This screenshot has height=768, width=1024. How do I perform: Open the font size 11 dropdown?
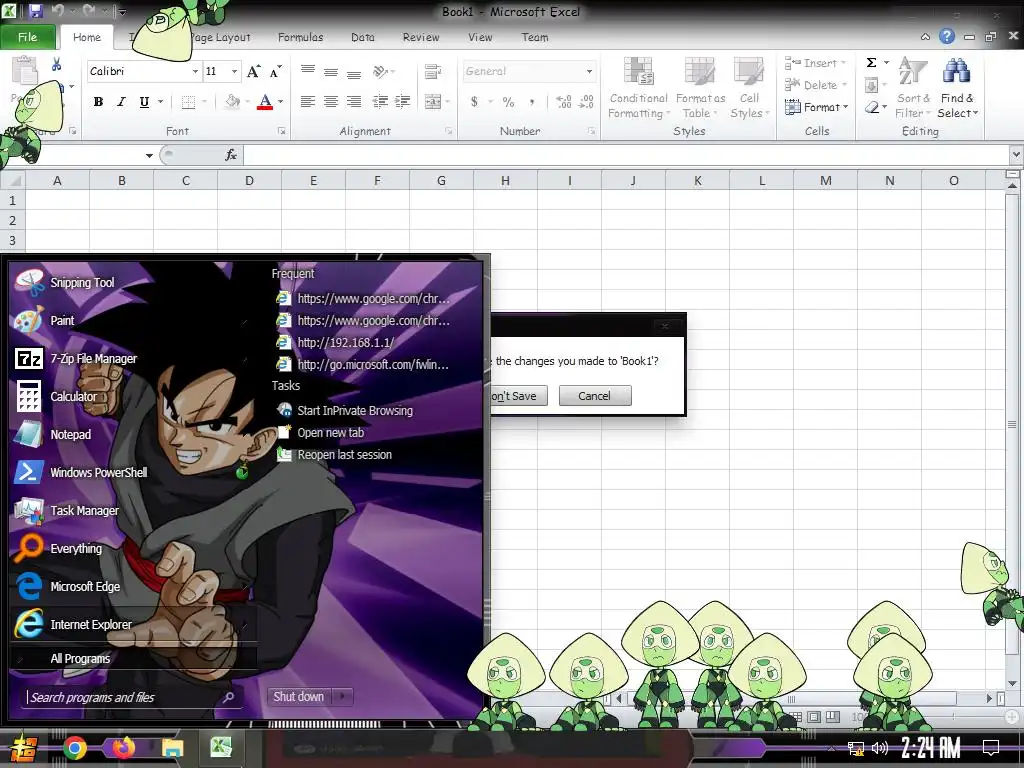tap(234, 71)
